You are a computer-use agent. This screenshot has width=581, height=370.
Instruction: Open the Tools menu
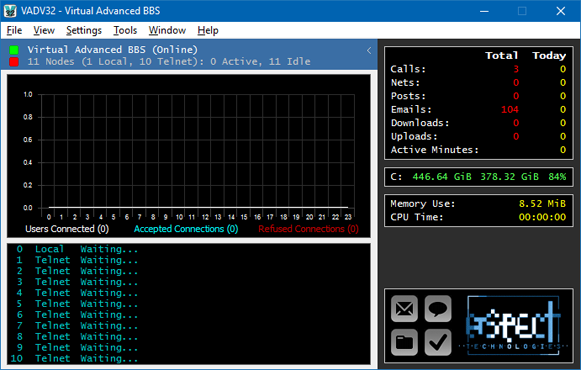tap(125, 30)
